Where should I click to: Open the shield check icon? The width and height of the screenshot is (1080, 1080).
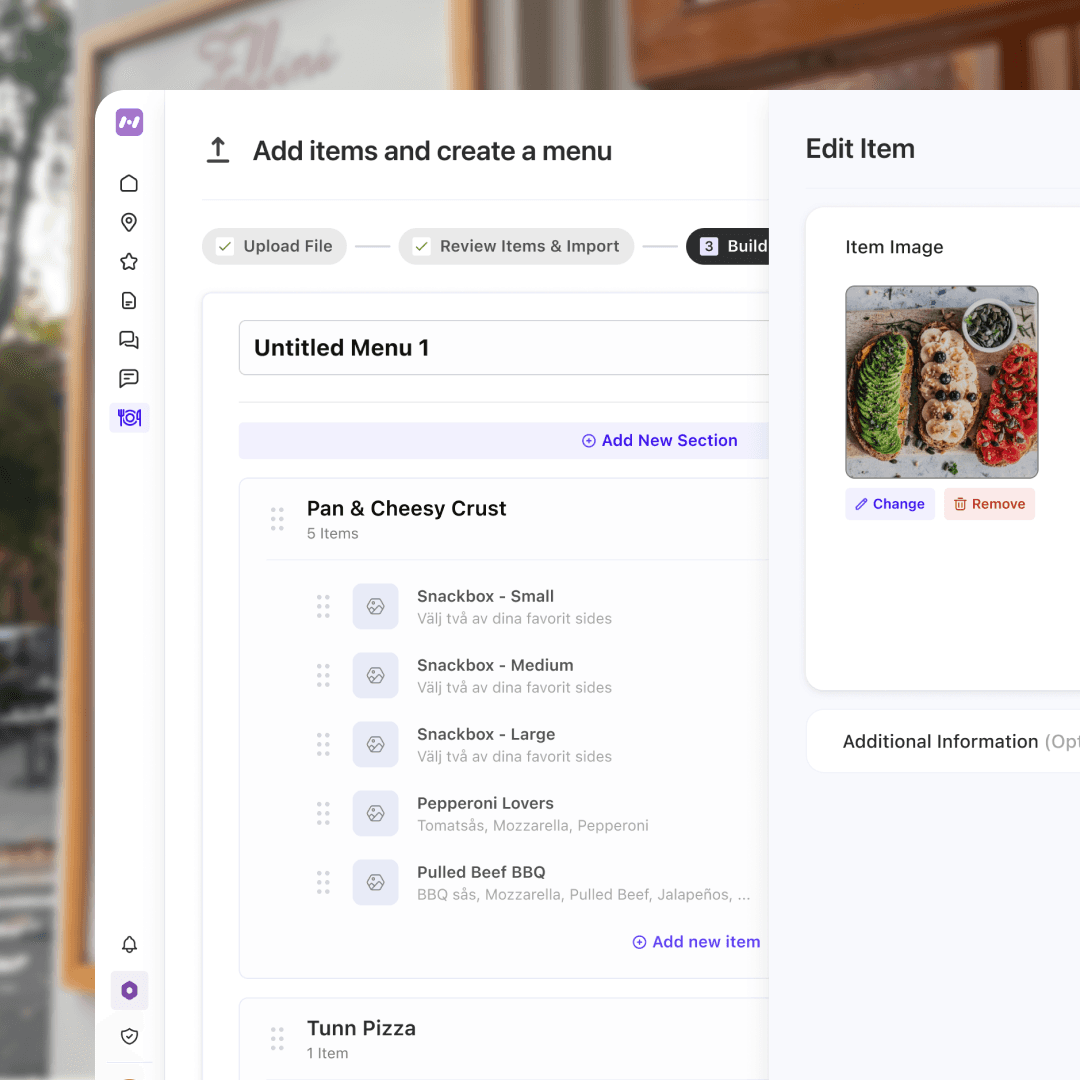(x=129, y=1037)
